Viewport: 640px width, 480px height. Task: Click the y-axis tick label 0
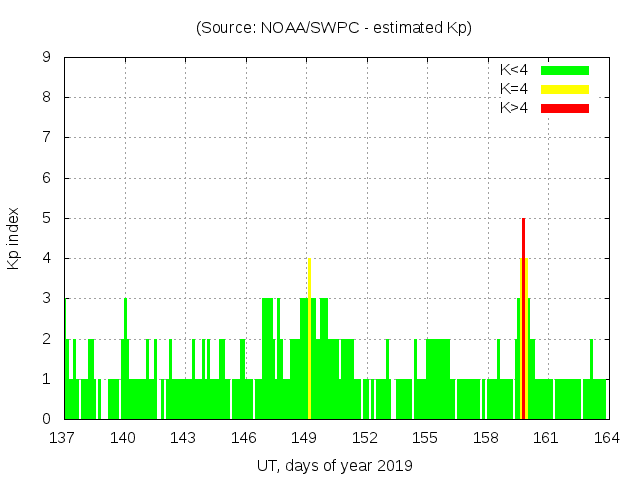(x=46, y=419)
